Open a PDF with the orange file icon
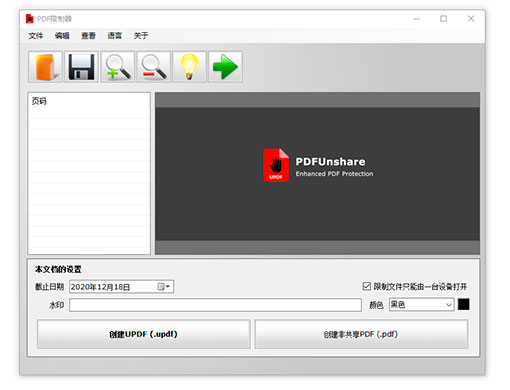Screen dimensions: 510x390 click(45, 67)
